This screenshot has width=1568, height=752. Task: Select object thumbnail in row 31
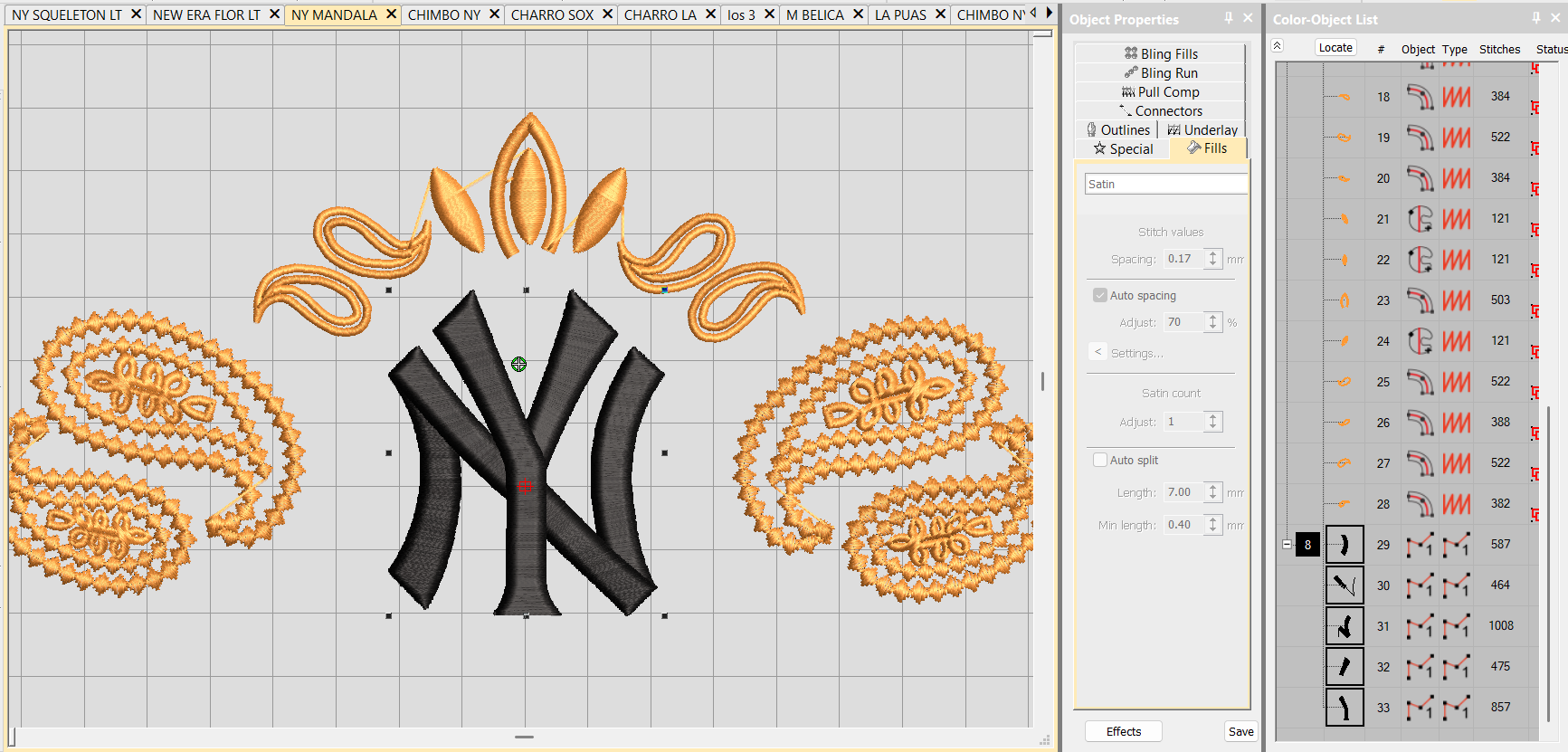(x=1345, y=626)
